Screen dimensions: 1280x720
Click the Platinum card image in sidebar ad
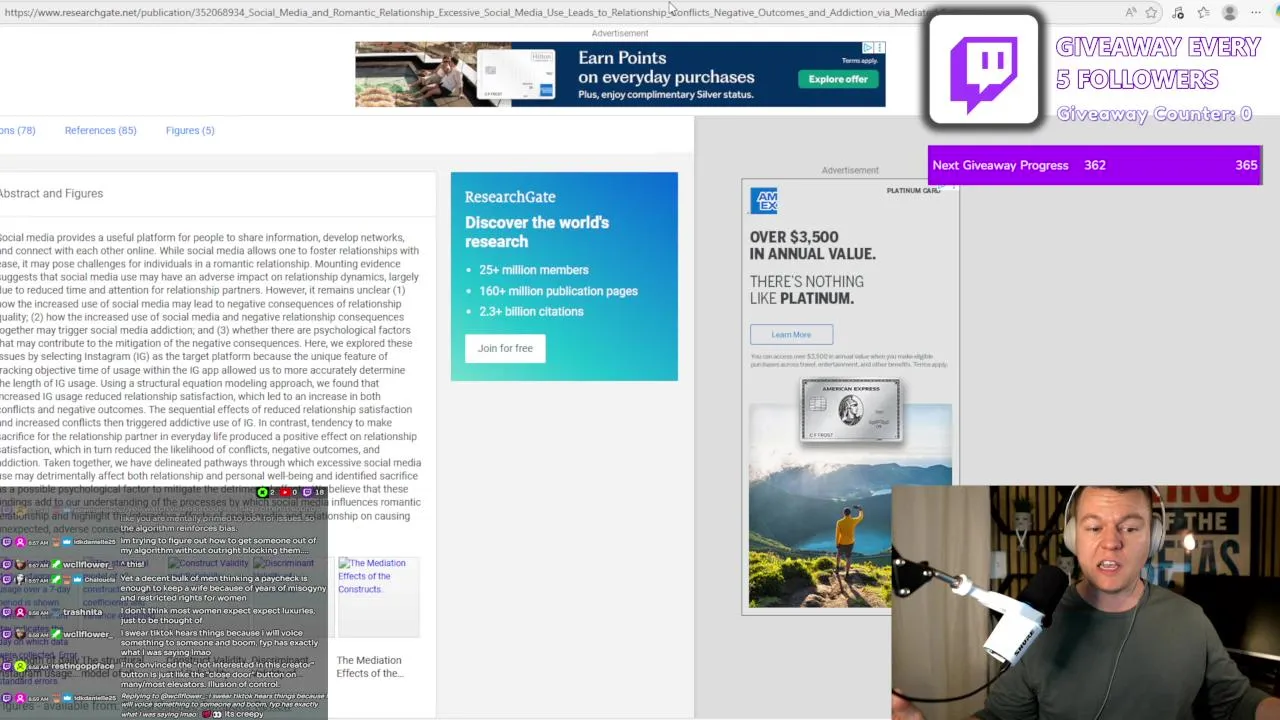tap(850, 410)
